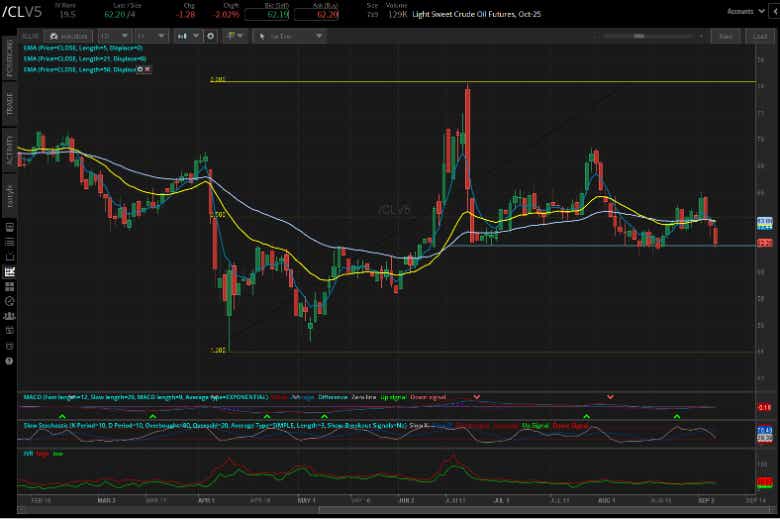The image size is (780, 520).
Task: Select the highlighted Charts icon in sidebar
Action: pos(9,272)
